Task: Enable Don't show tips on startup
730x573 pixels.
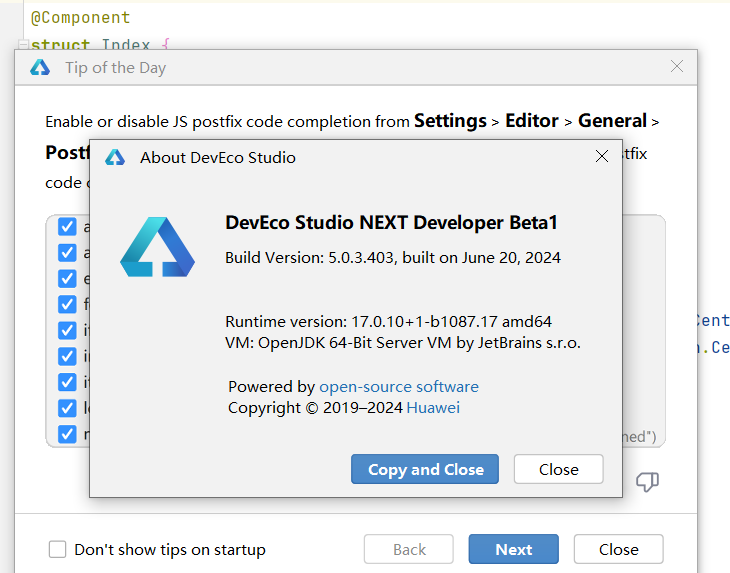Action: (x=57, y=549)
